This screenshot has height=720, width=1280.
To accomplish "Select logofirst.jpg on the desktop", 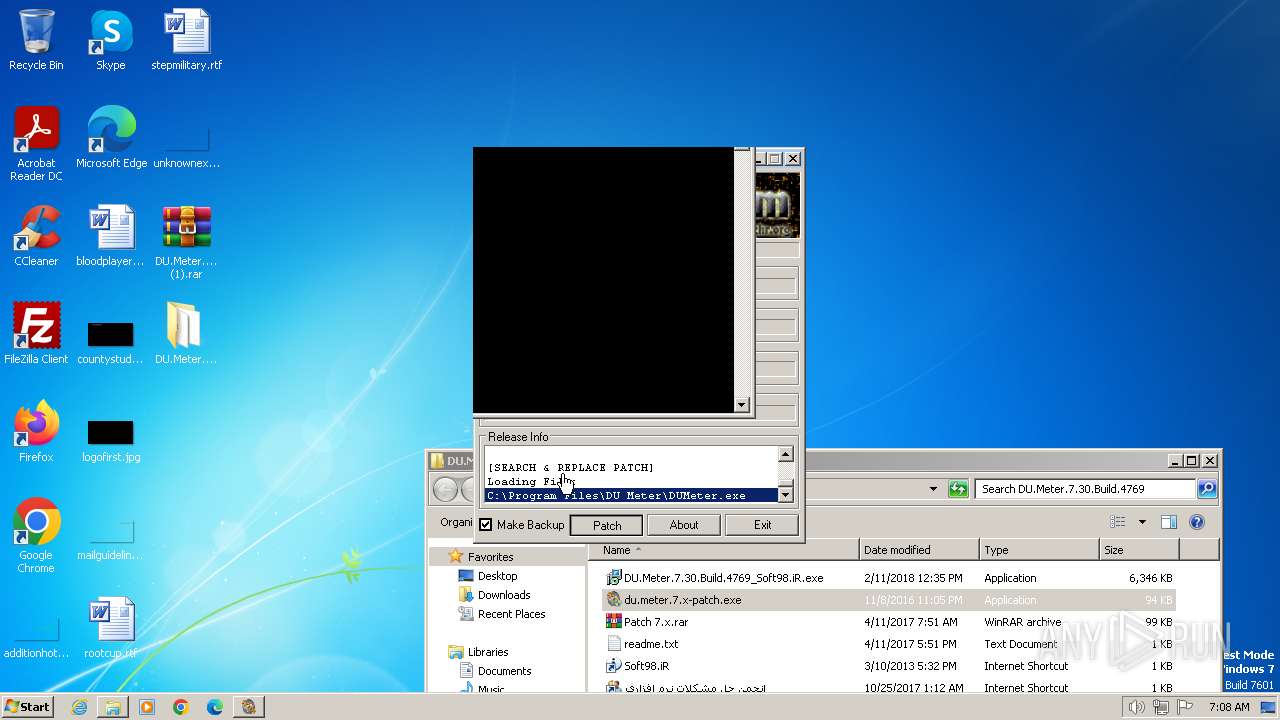I will coord(110,441).
